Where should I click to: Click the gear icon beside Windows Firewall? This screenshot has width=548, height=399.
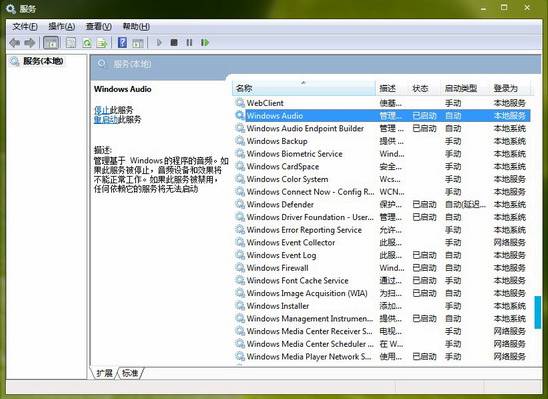[240, 268]
